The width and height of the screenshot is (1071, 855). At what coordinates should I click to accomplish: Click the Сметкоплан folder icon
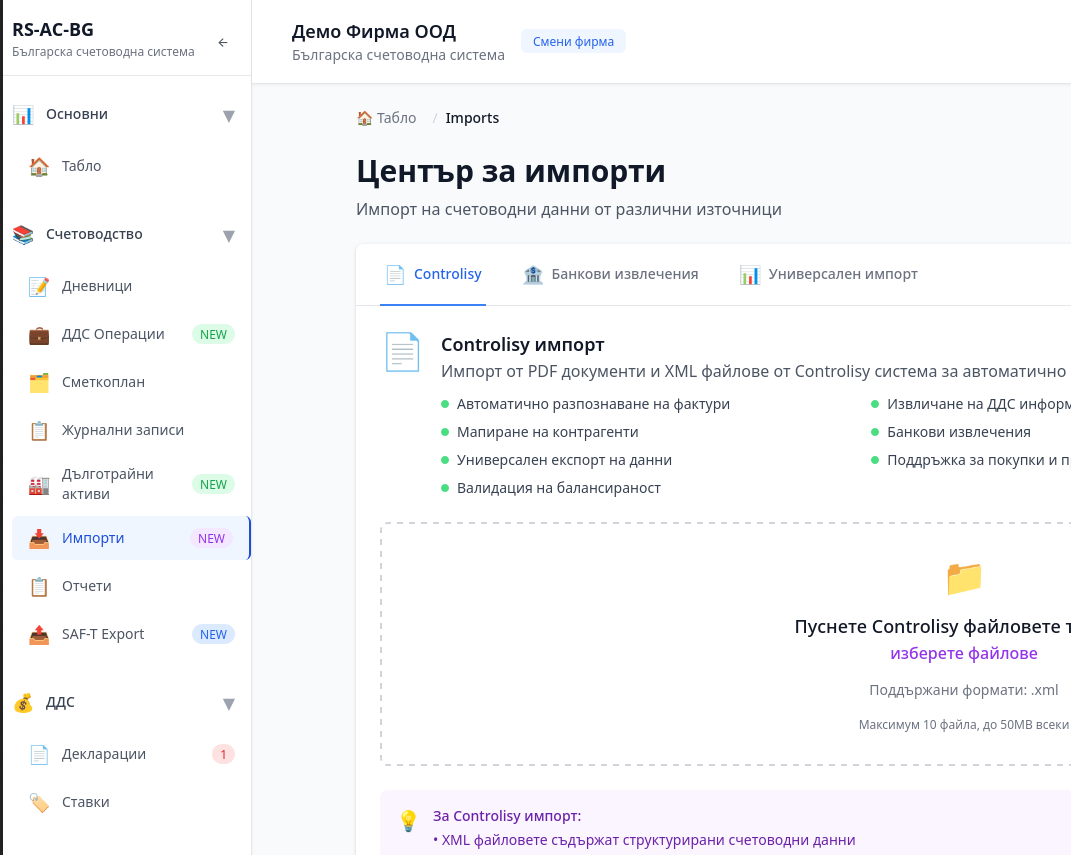(39, 383)
